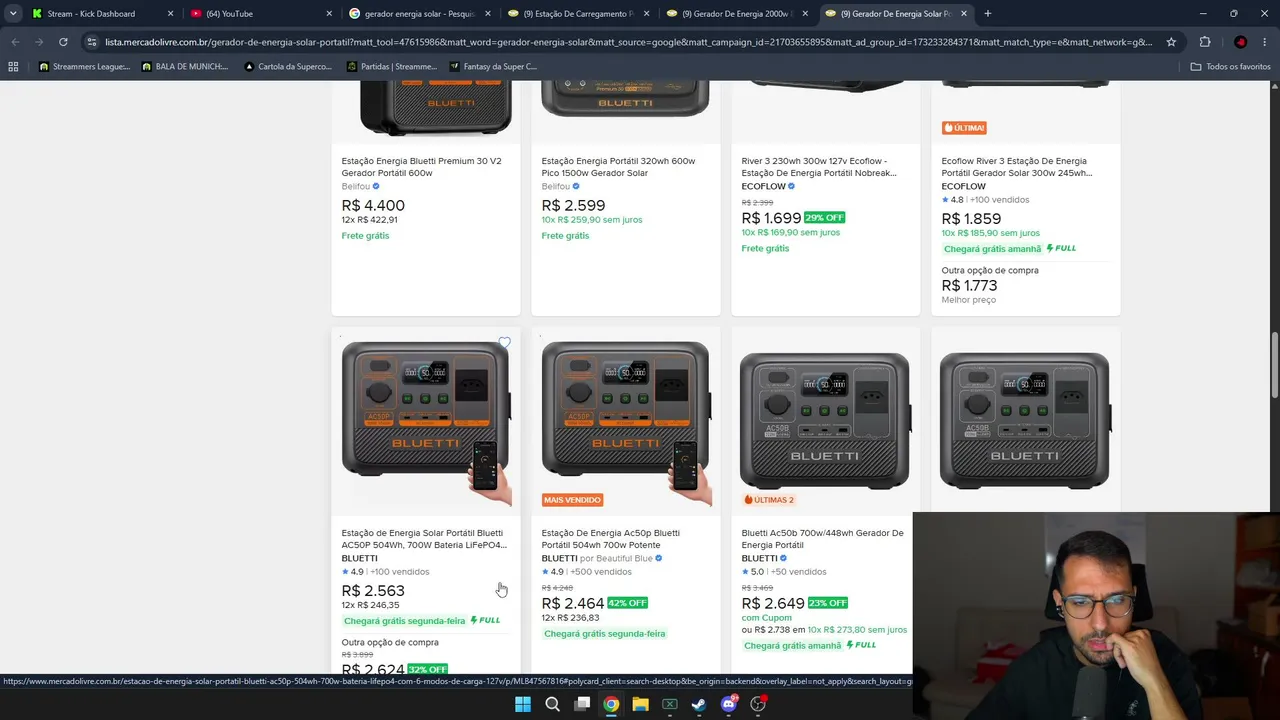The image size is (1280, 720).
Task: Click the R$ 1.859 price
Action: coord(971,219)
